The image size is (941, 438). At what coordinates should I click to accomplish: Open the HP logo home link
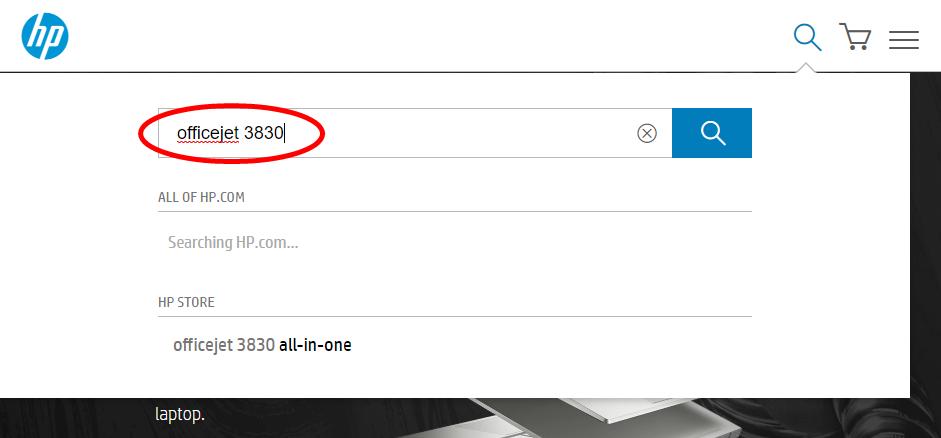click(45, 36)
